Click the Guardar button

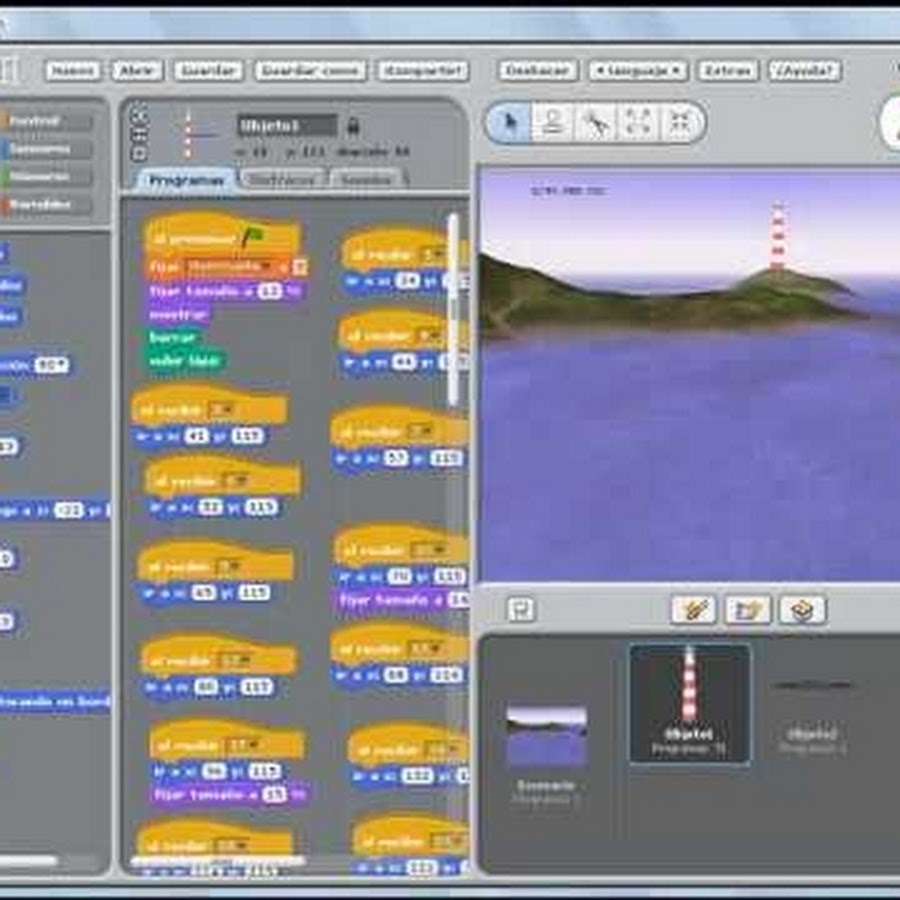coord(208,71)
